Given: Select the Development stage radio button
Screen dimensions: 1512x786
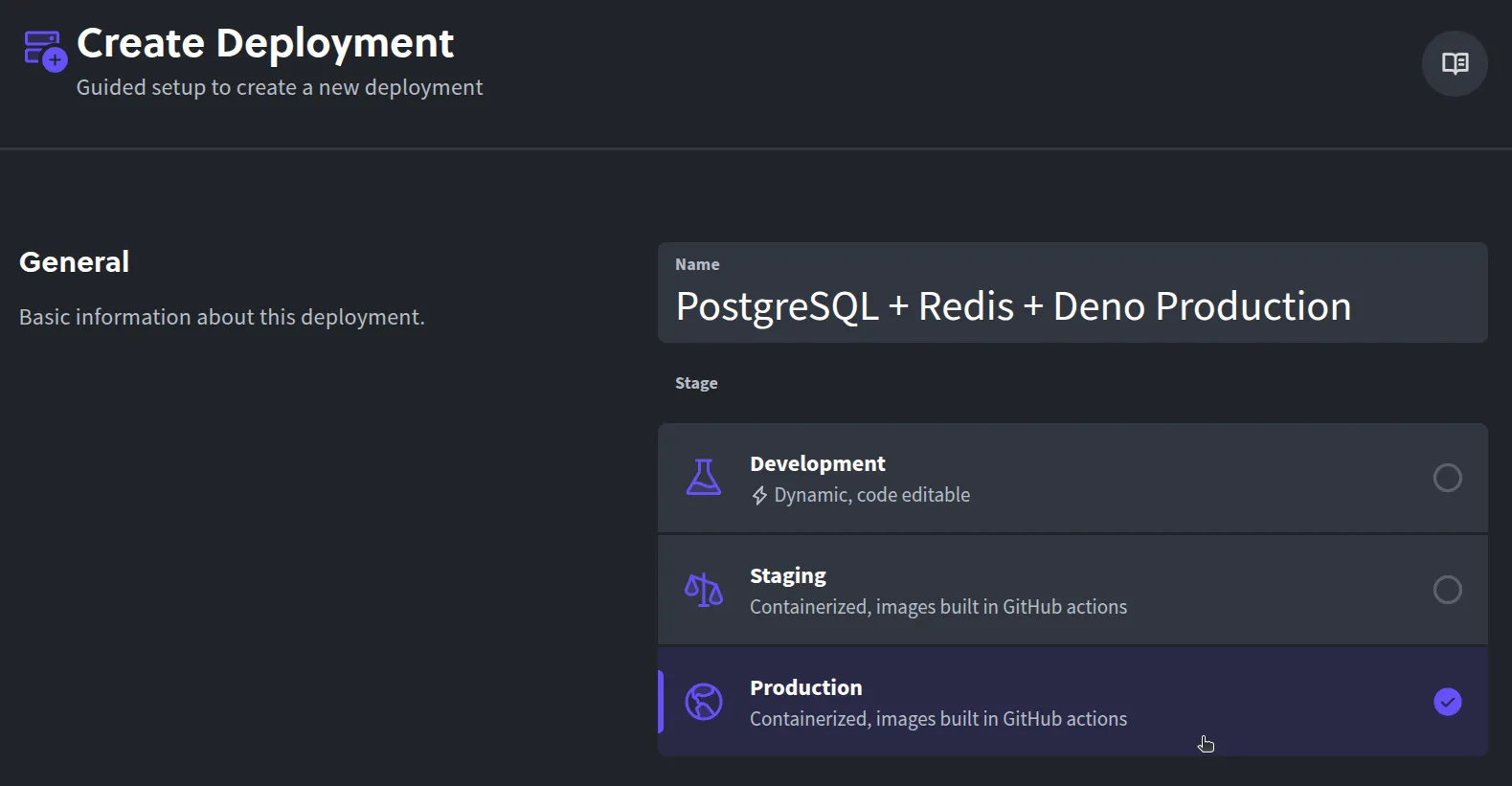Looking at the screenshot, I should [x=1447, y=478].
